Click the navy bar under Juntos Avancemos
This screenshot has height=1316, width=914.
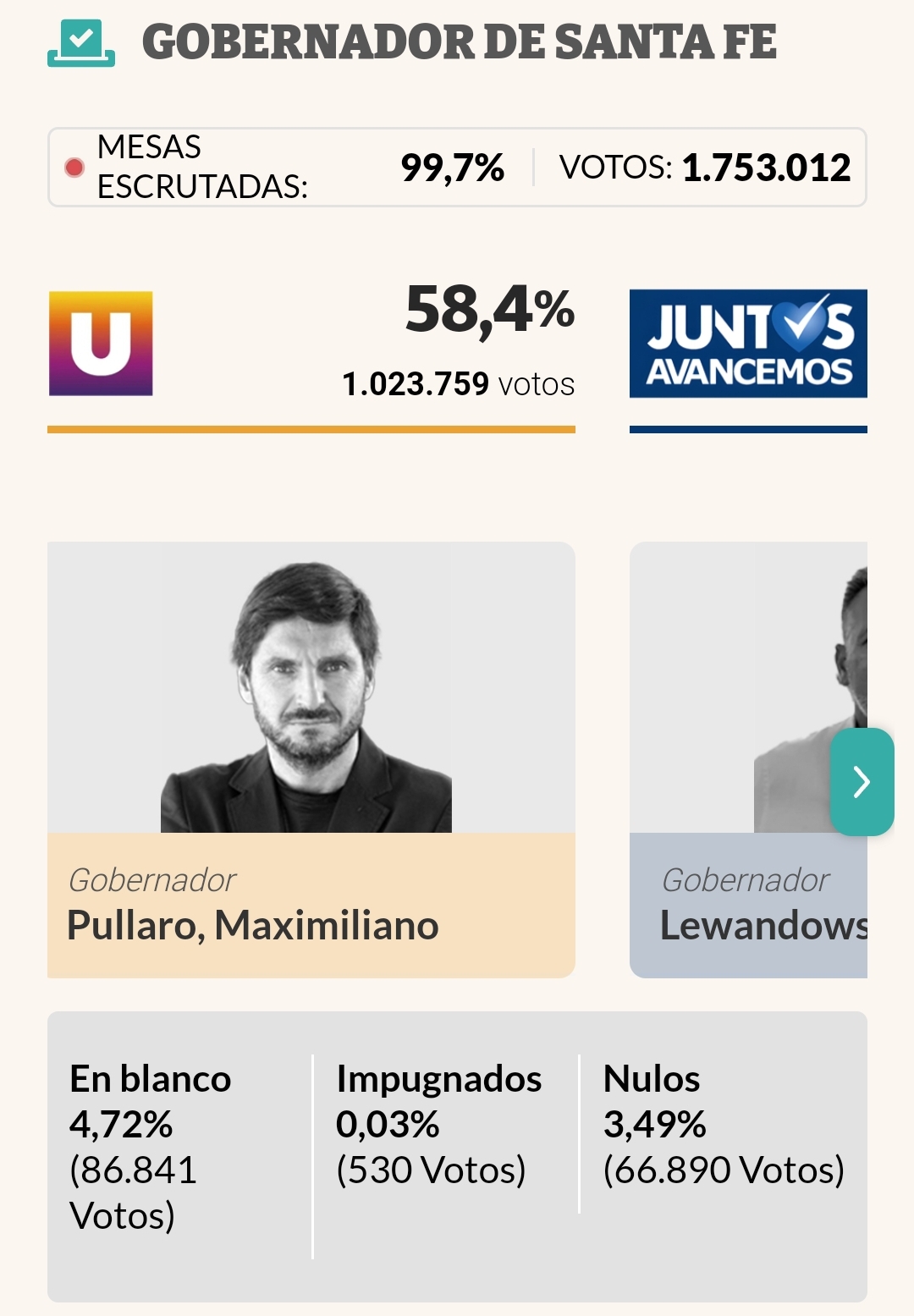[748, 430]
